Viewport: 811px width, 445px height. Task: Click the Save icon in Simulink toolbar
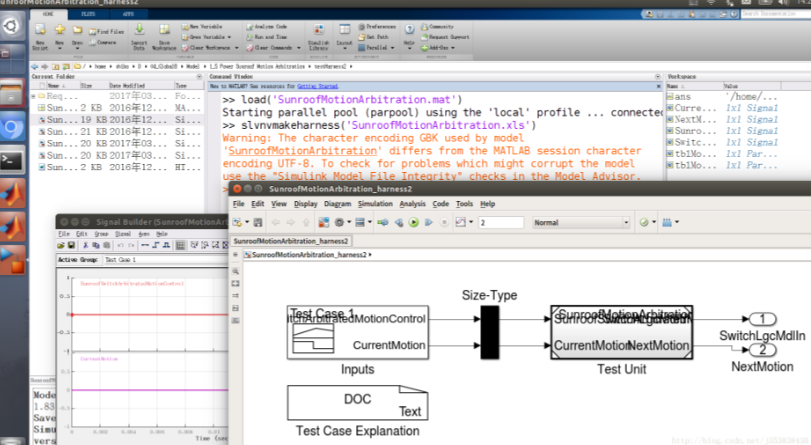click(259, 222)
